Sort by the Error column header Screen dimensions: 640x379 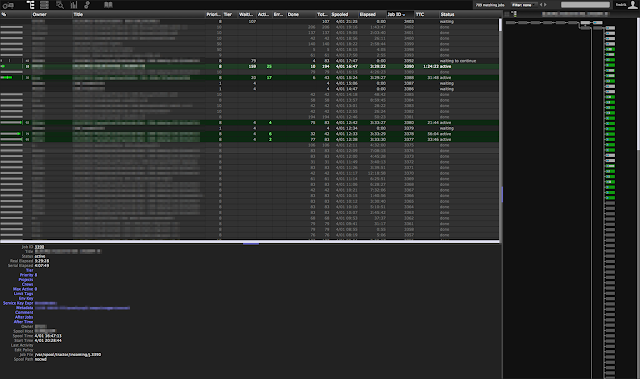279,14
